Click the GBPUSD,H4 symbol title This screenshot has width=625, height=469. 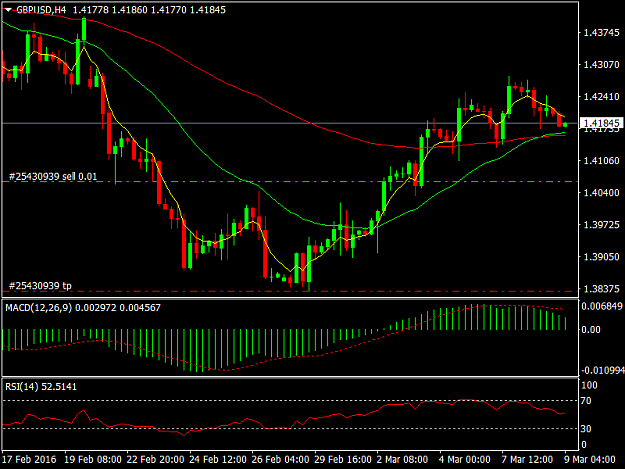[x=41, y=10]
